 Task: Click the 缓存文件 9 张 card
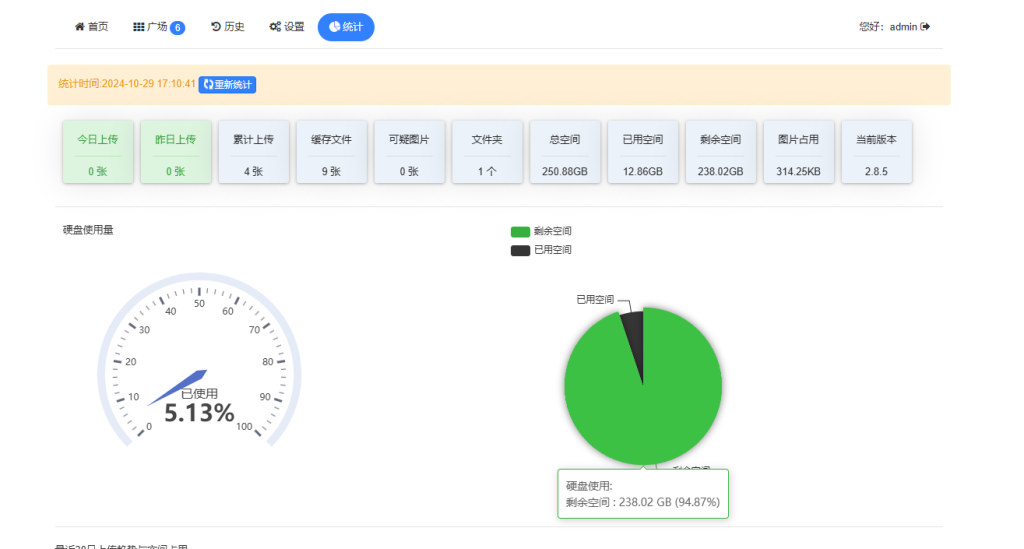[x=331, y=152]
